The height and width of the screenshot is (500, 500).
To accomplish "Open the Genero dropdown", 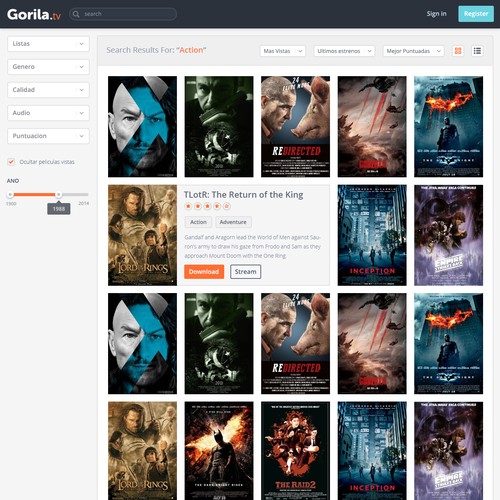I will tap(48, 67).
